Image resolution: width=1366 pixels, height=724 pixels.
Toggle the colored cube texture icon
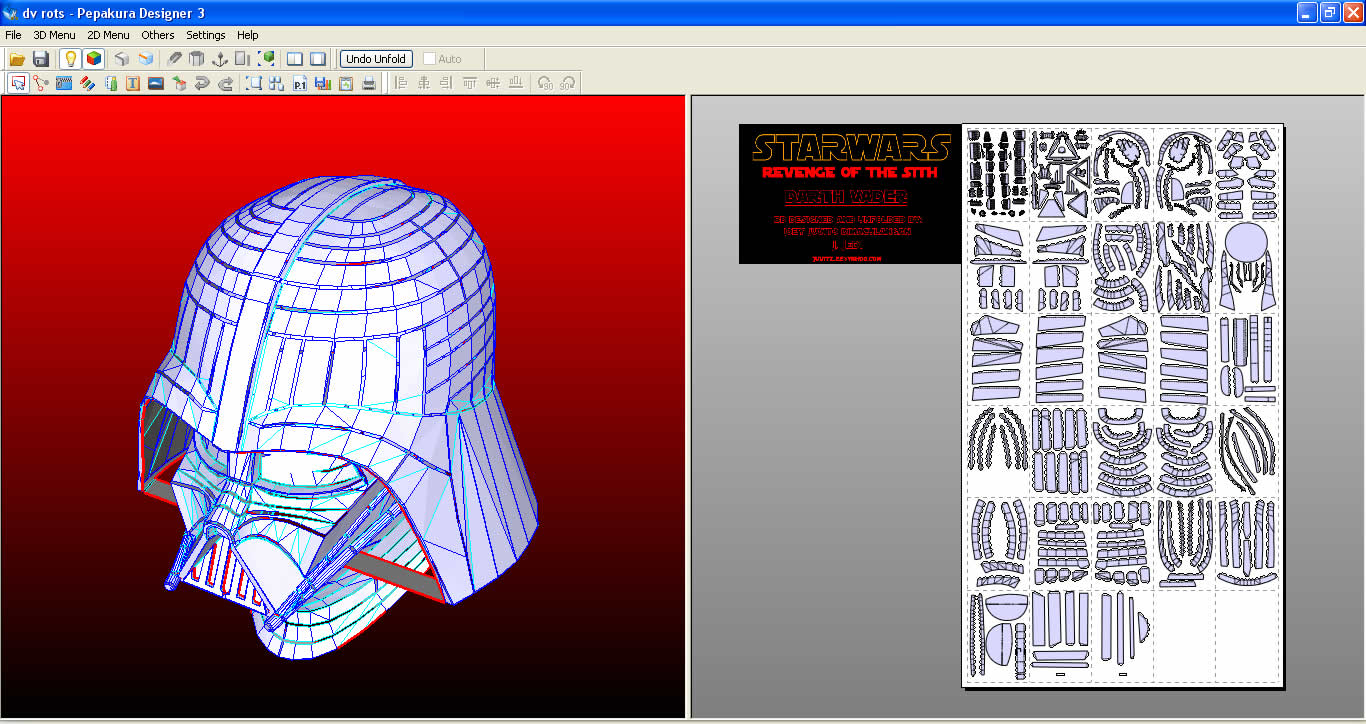click(93, 59)
